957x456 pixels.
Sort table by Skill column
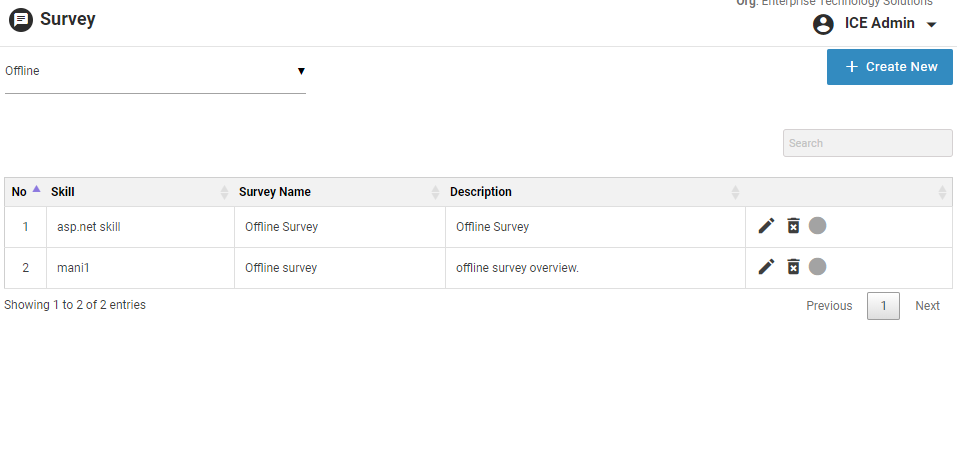(224, 192)
